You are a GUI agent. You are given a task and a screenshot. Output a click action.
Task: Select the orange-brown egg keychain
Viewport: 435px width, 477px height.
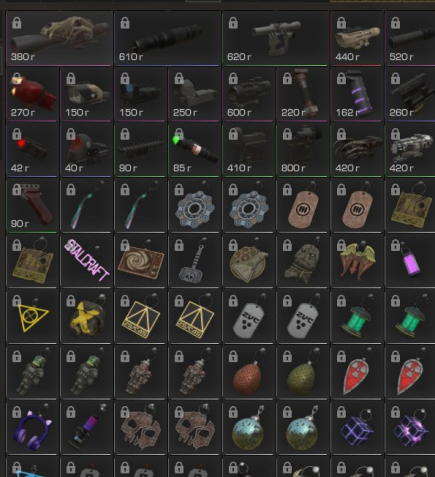coord(249,372)
